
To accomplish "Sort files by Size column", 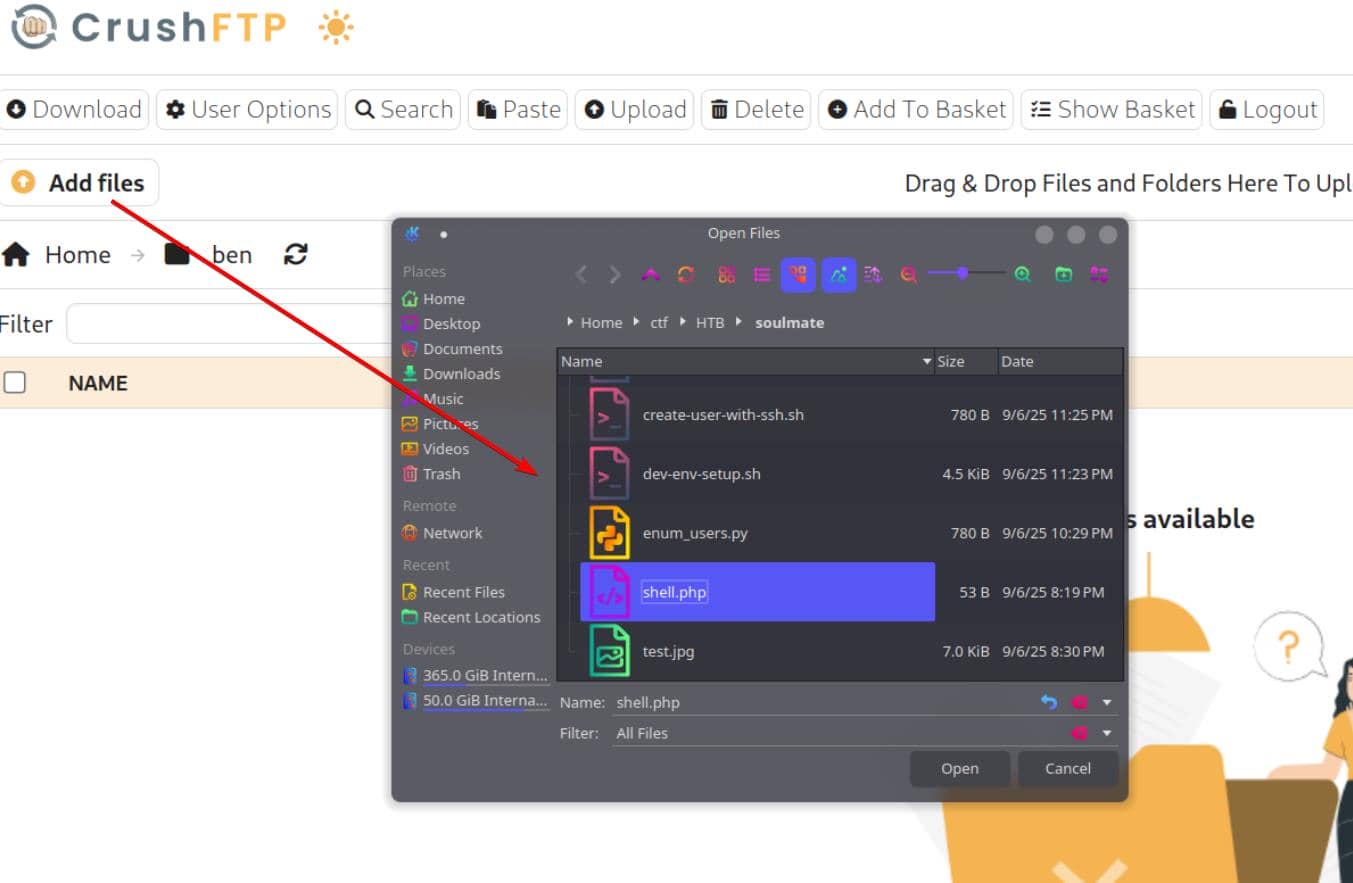I will (x=966, y=362).
